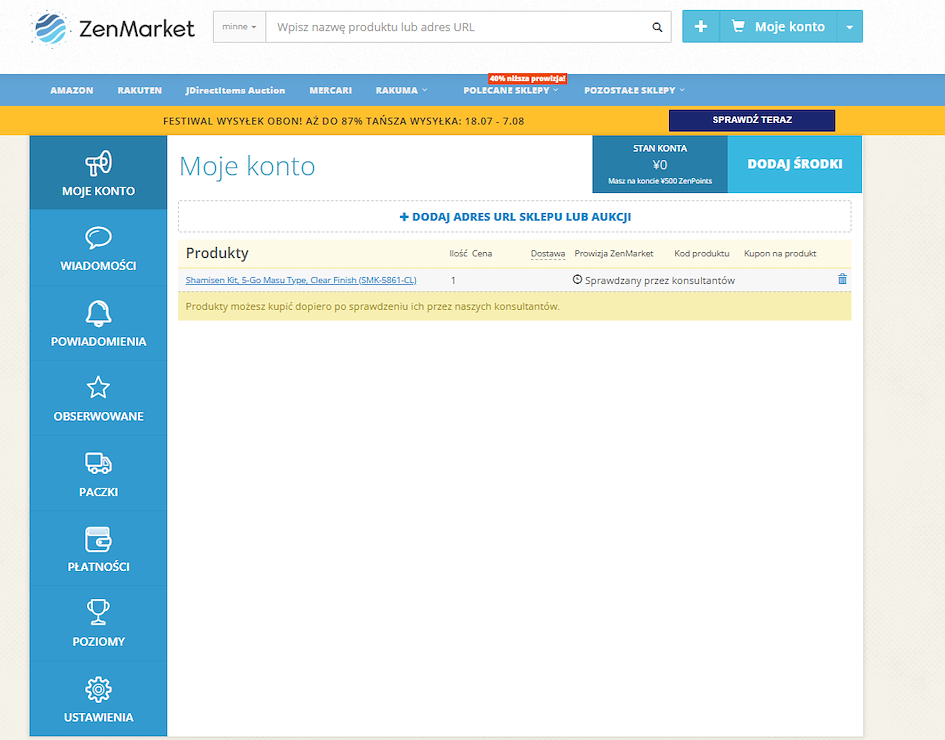Open the minne shop selector dropdown

[239, 27]
